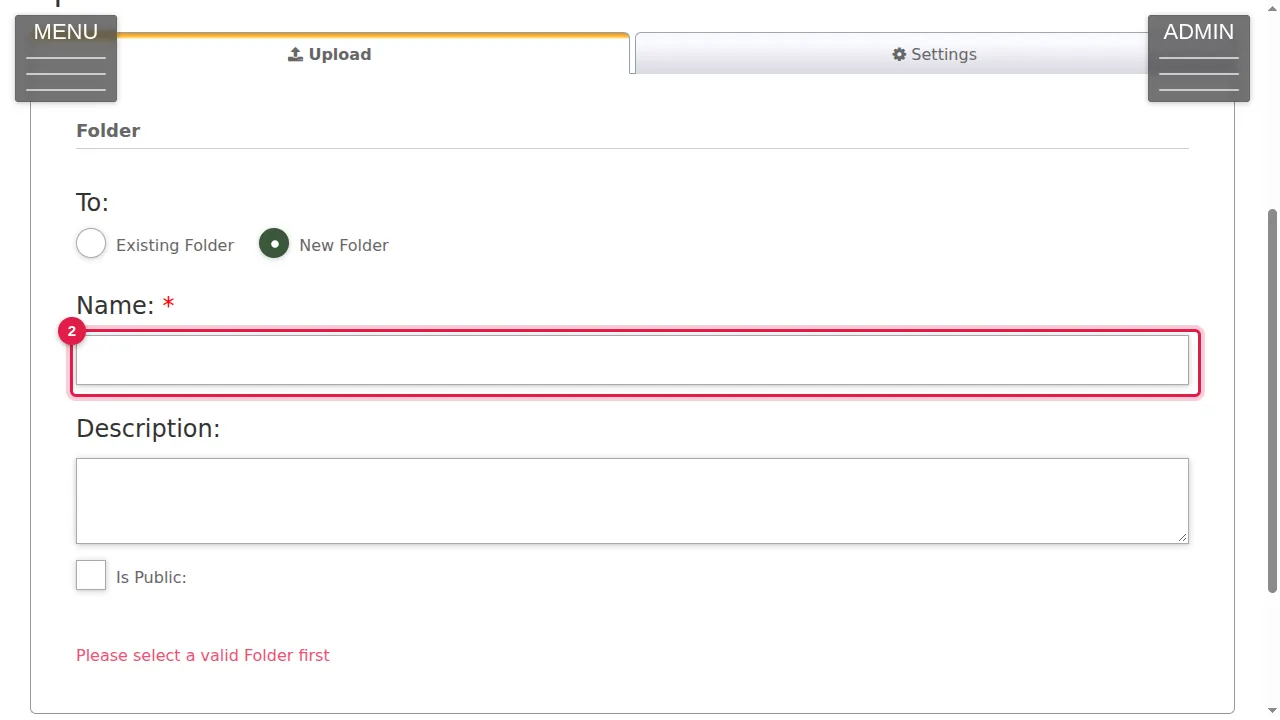
Task: Switch to the Upload tab
Action: coord(330,54)
